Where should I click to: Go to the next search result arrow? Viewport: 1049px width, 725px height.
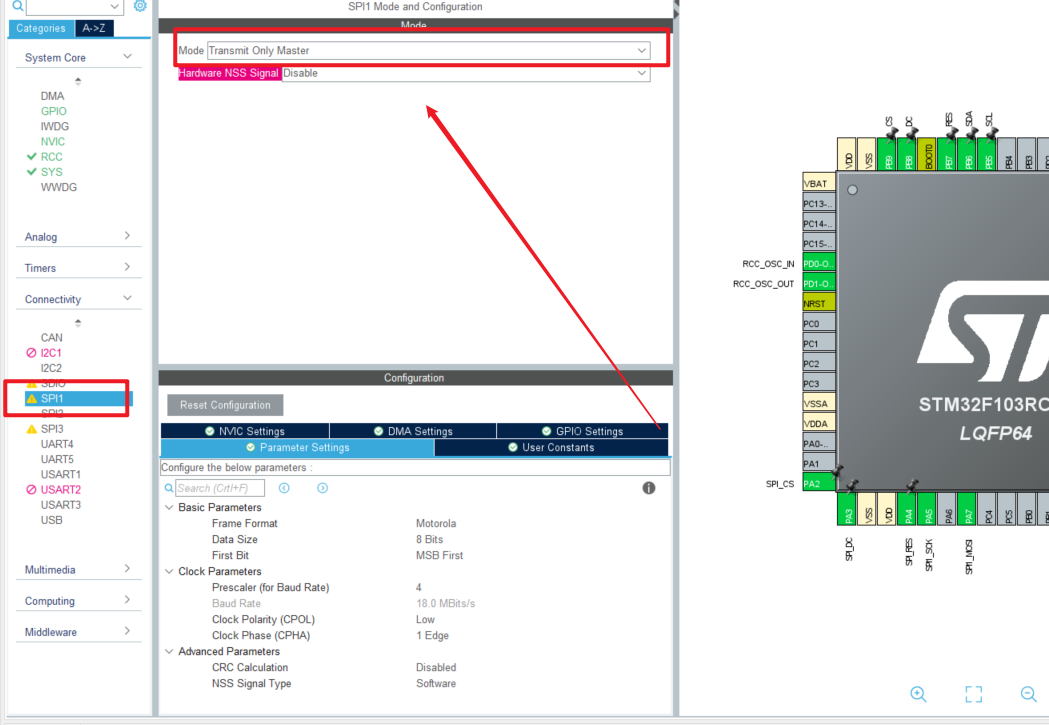point(322,488)
